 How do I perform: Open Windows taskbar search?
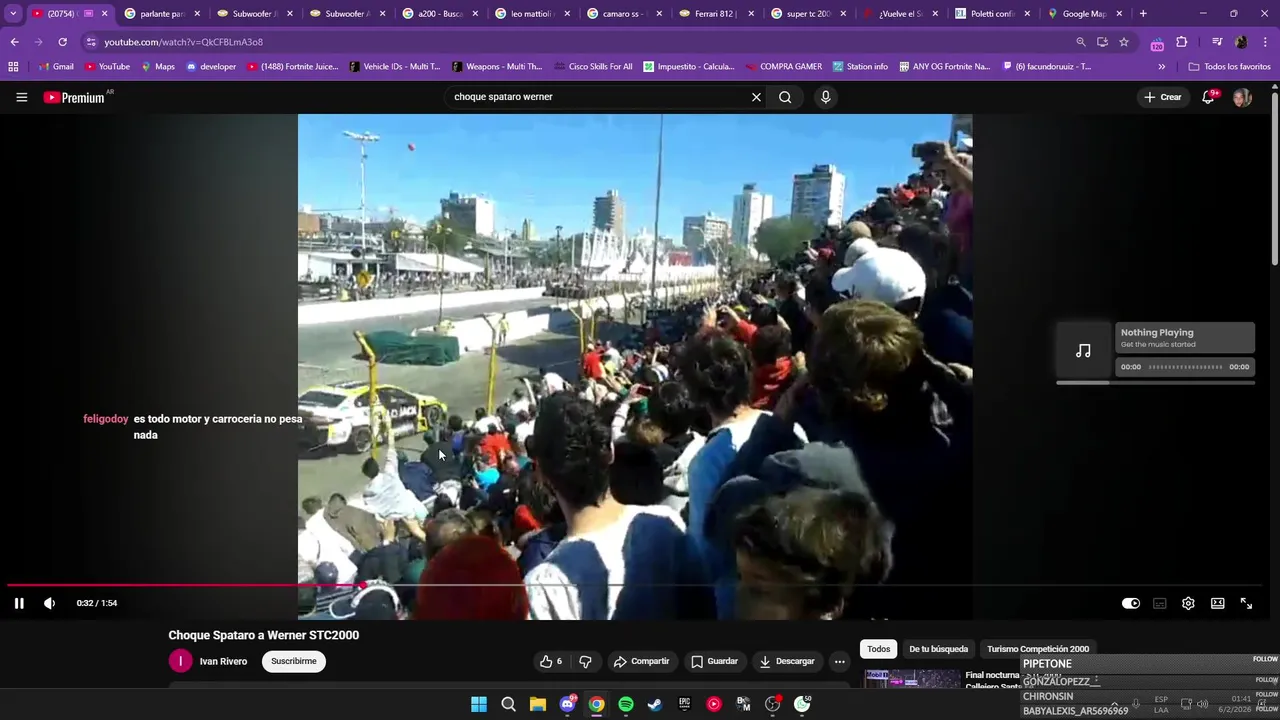[x=508, y=704]
